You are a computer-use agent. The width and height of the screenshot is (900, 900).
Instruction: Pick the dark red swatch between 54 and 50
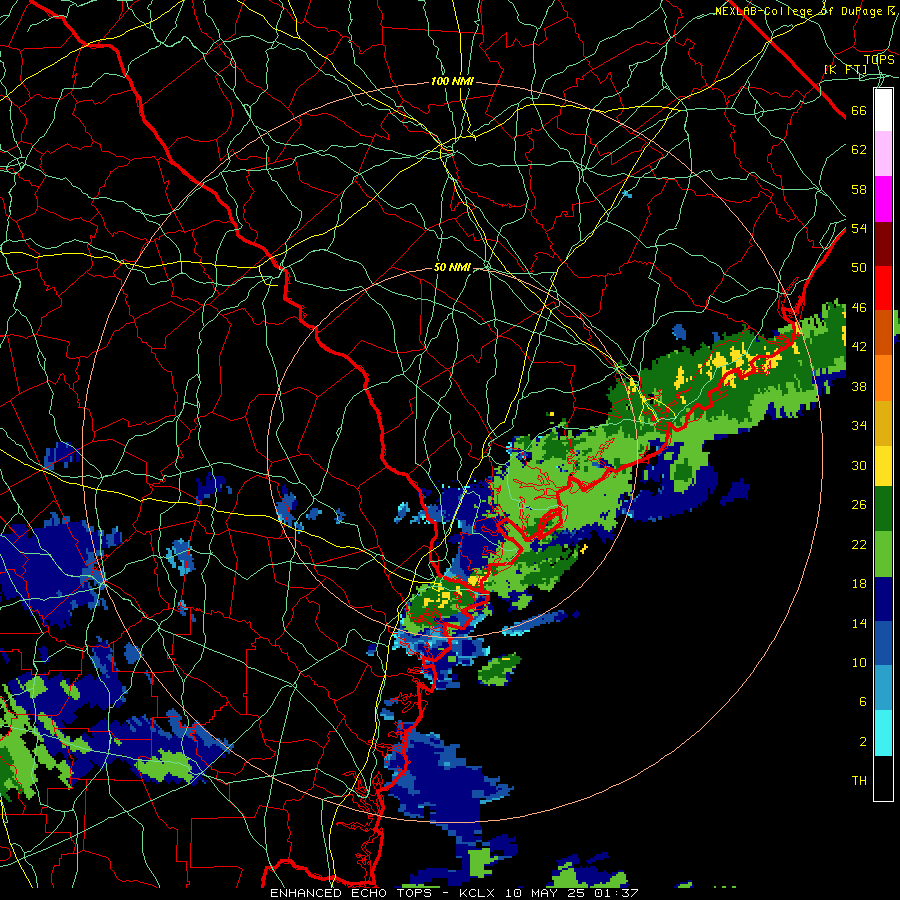883,243
